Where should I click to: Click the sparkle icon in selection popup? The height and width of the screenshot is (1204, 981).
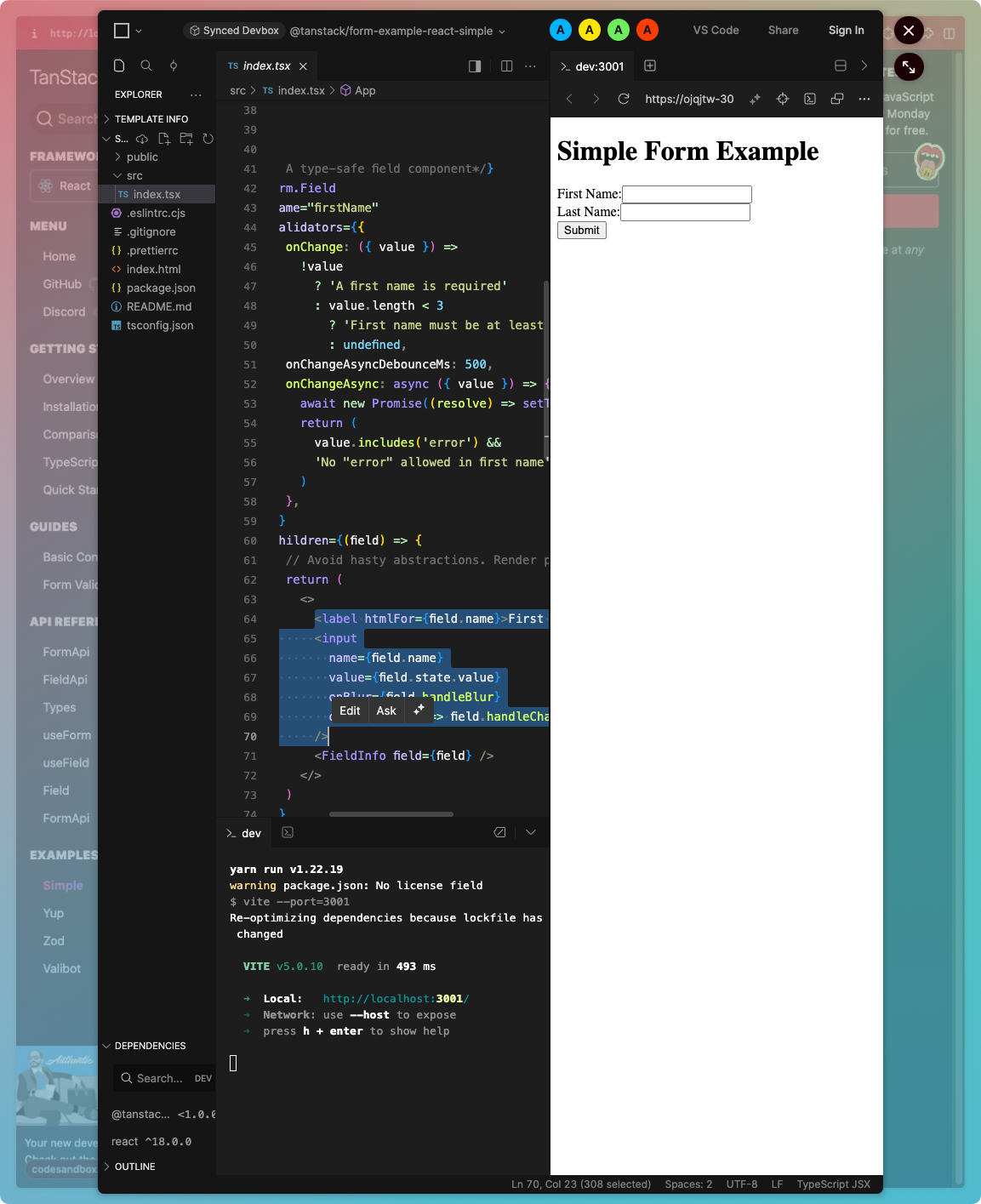pyautogui.click(x=419, y=710)
